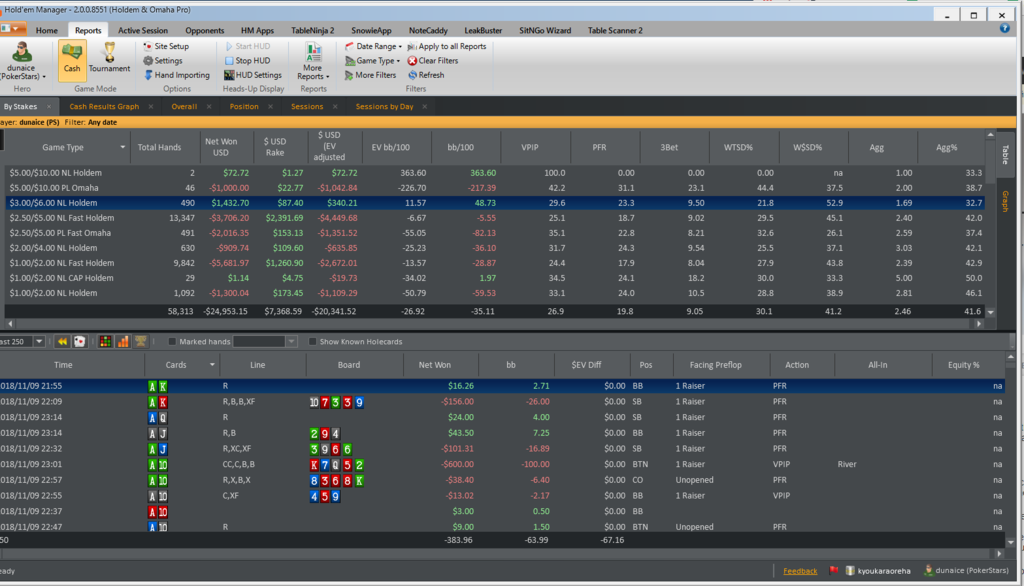Close the Sessions report tab

(x=335, y=106)
